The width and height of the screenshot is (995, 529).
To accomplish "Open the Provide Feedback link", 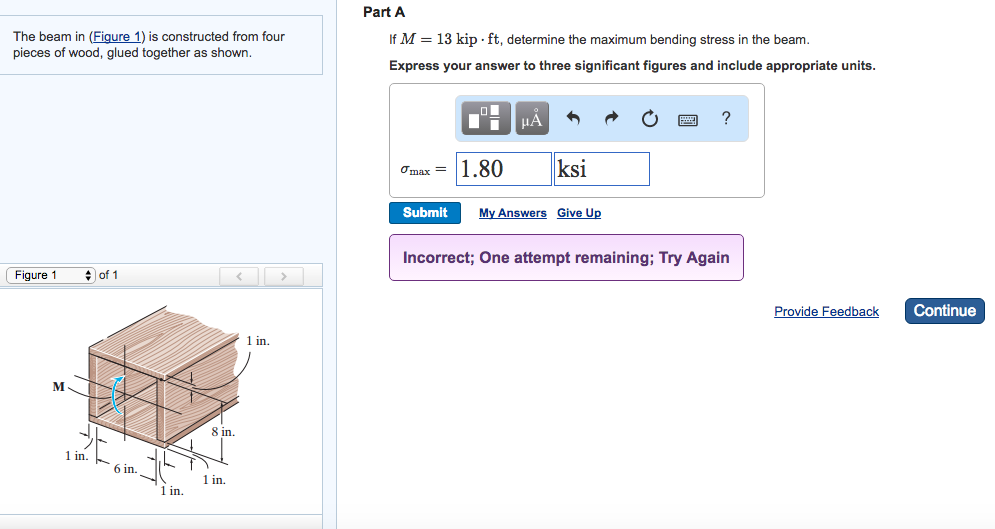I will (x=826, y=311).
